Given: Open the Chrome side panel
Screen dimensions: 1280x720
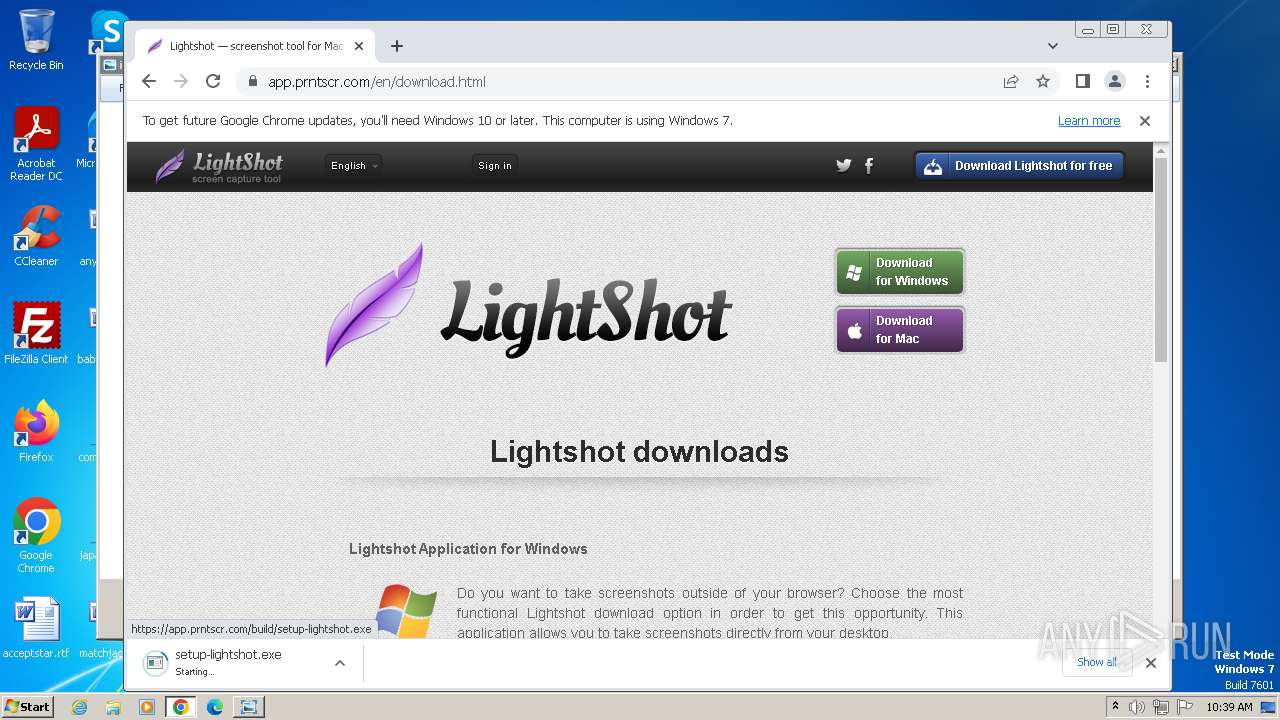Looking at the screenshot, I should 1082,81.
